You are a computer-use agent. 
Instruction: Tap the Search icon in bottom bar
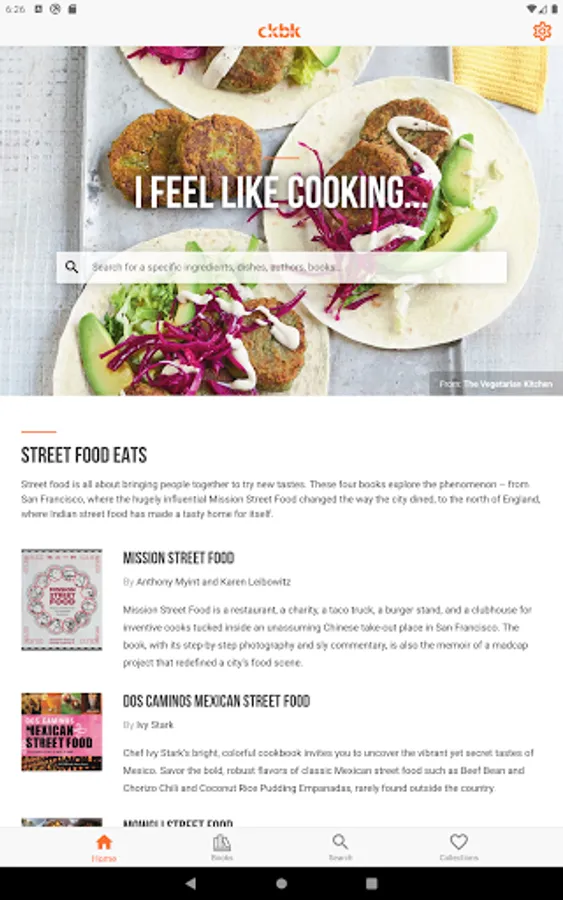pyautogui.click(x=340, y=841)
